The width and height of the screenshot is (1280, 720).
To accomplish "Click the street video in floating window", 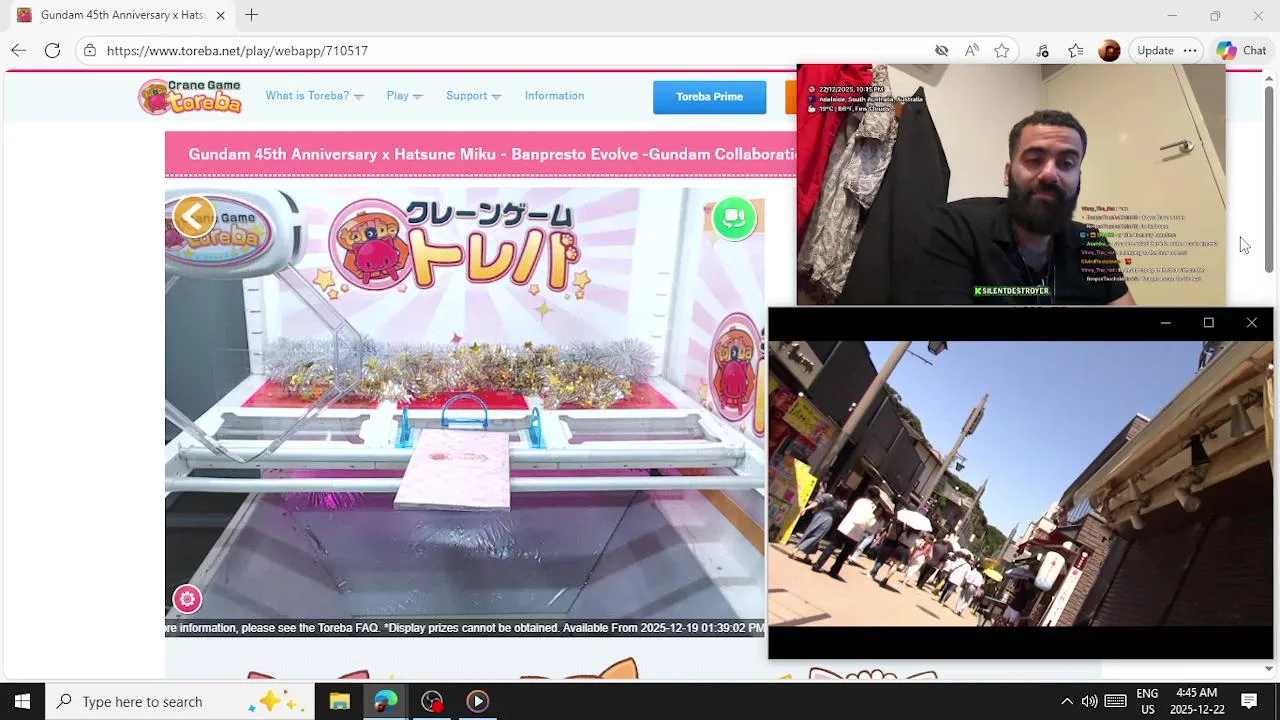I will pyautogui.click(x=1020, y=484).
